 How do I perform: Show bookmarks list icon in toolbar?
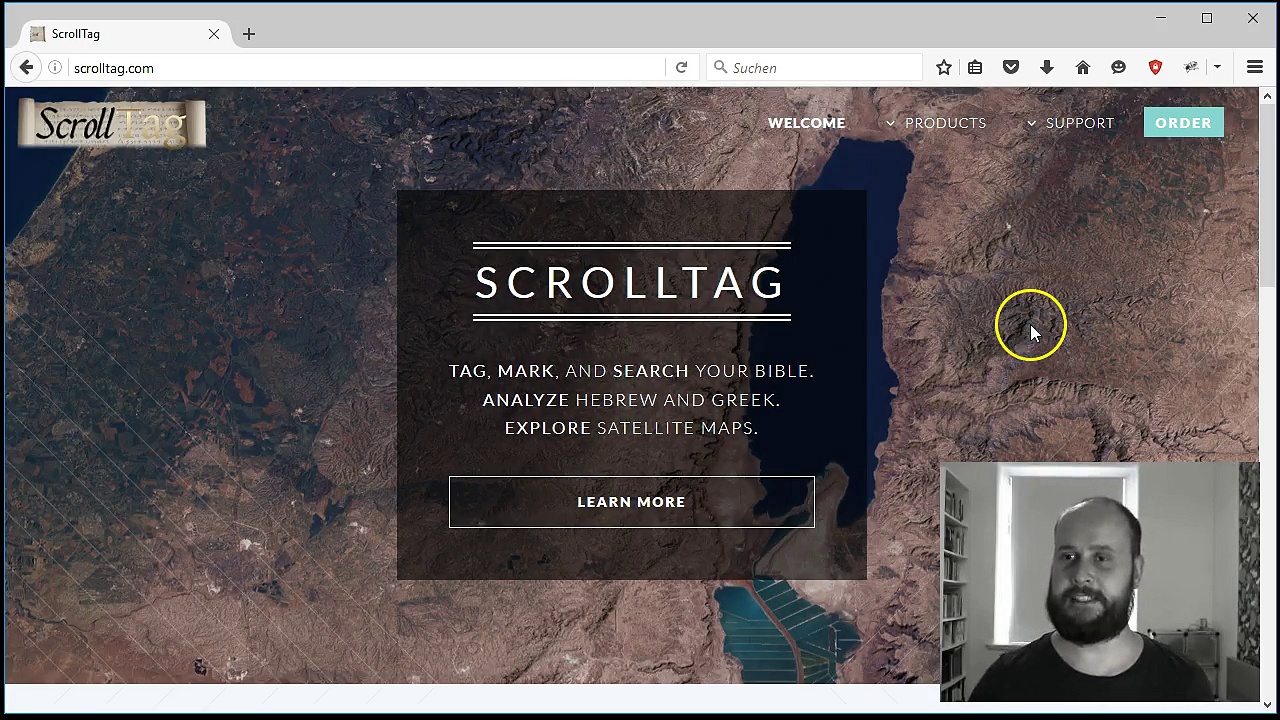tap(975, 68)
